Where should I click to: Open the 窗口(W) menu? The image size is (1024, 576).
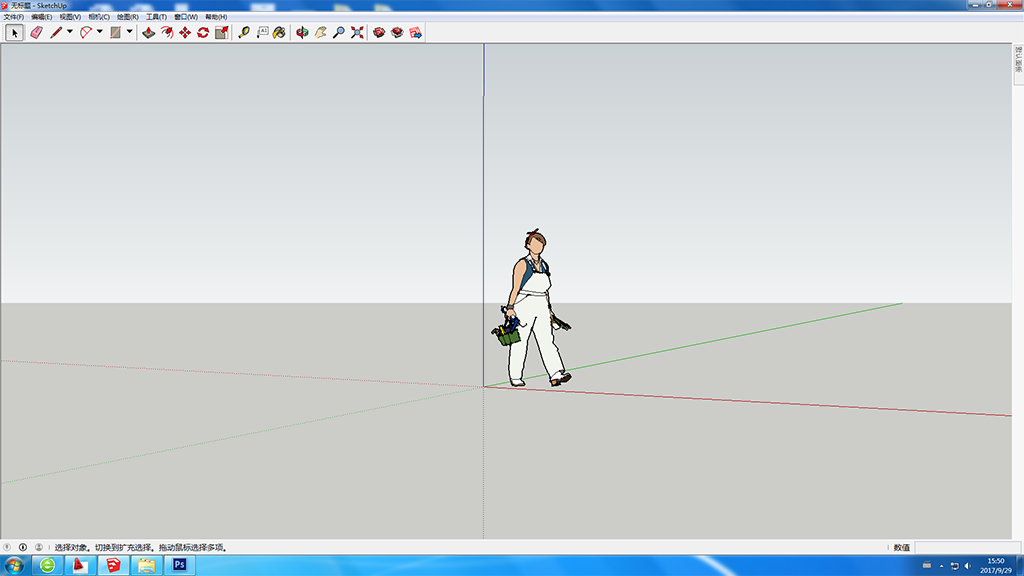[186, 17]
